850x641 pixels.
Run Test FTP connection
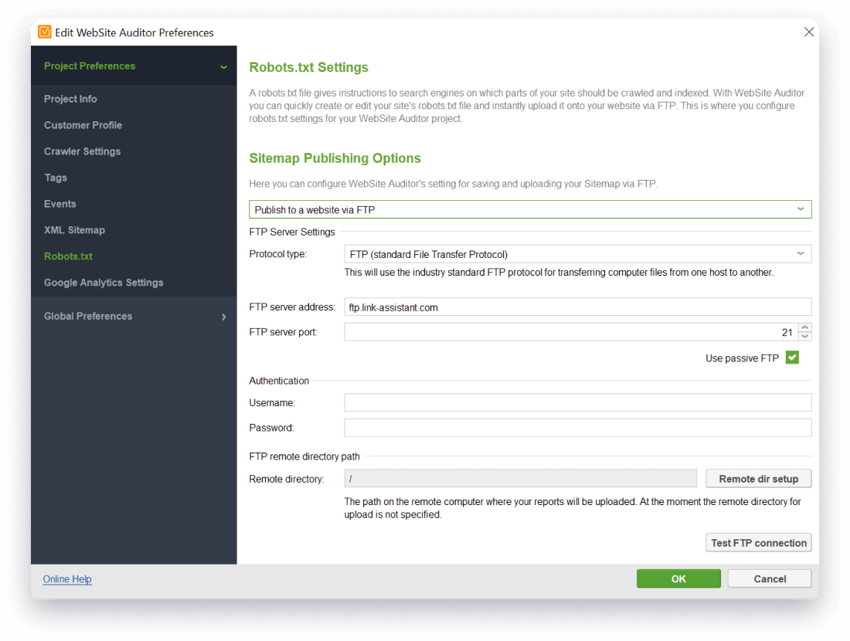click(x=758, y=542)
